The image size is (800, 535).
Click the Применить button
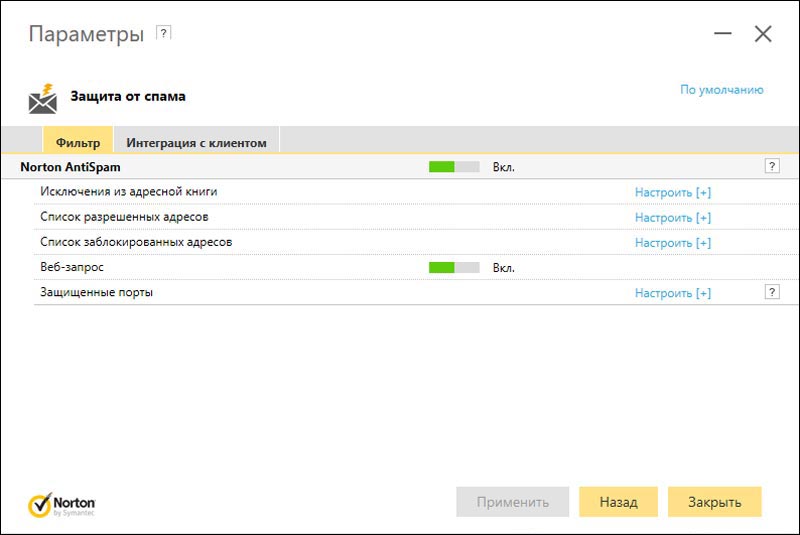[513, 502]
